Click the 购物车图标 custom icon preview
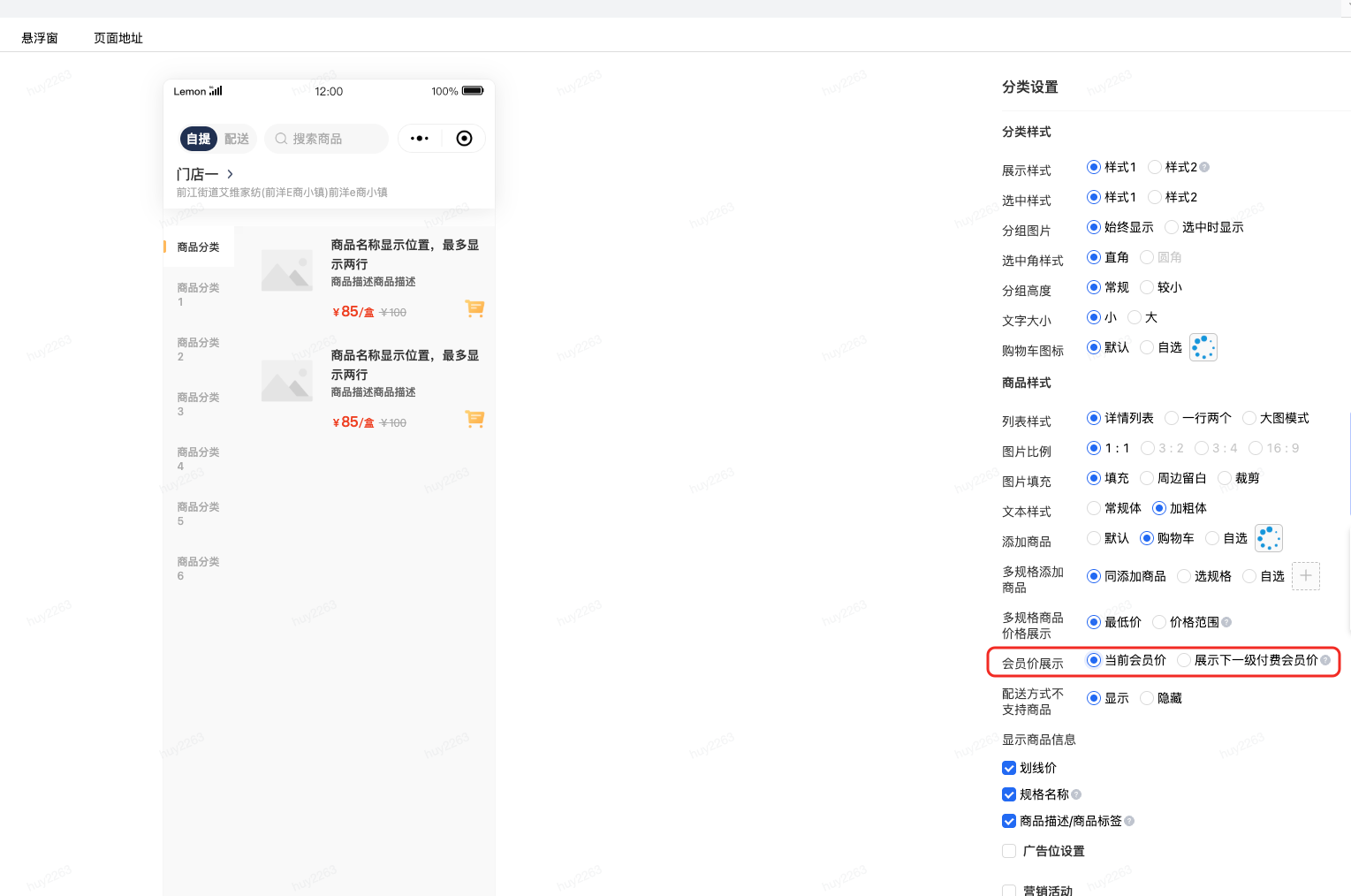The image size is (1351, 896). (1203, 347)
